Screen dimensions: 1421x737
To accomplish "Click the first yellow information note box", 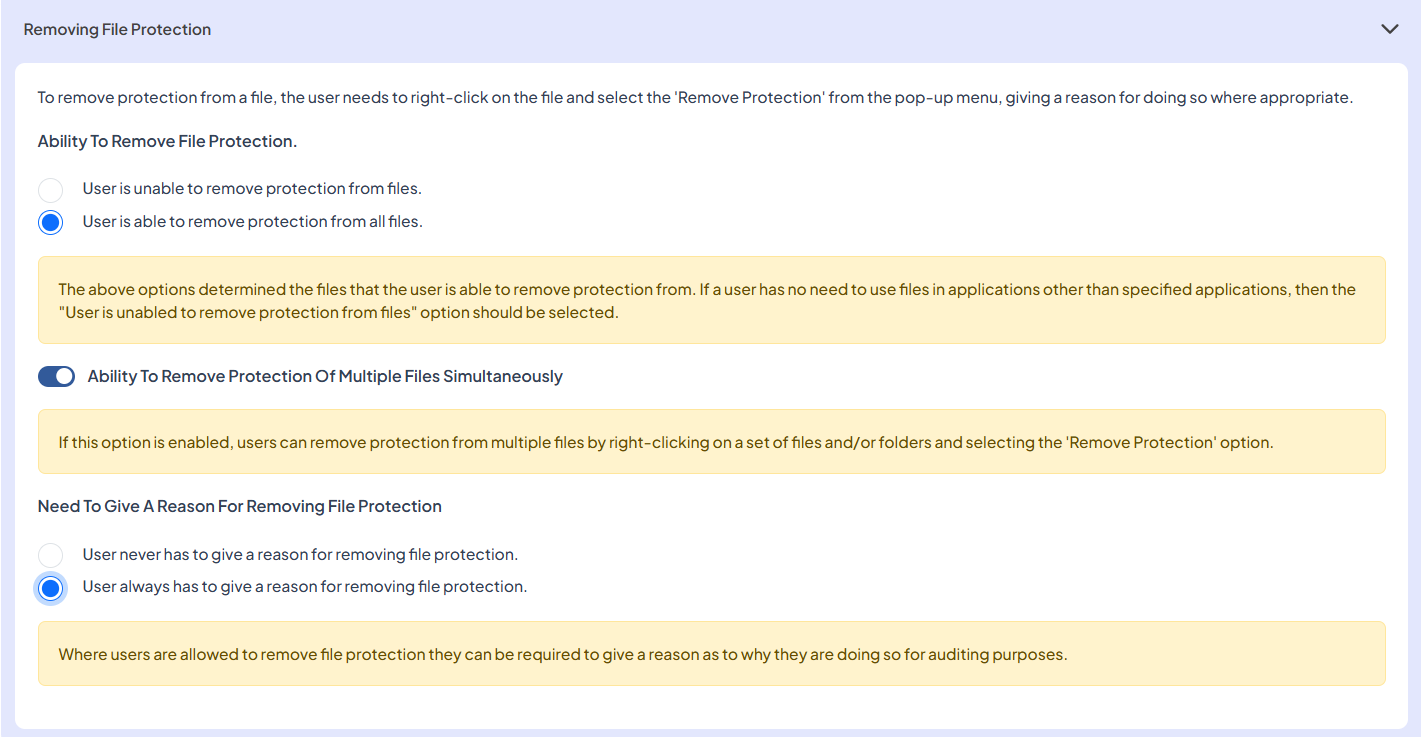I will [x=711, y=300].
